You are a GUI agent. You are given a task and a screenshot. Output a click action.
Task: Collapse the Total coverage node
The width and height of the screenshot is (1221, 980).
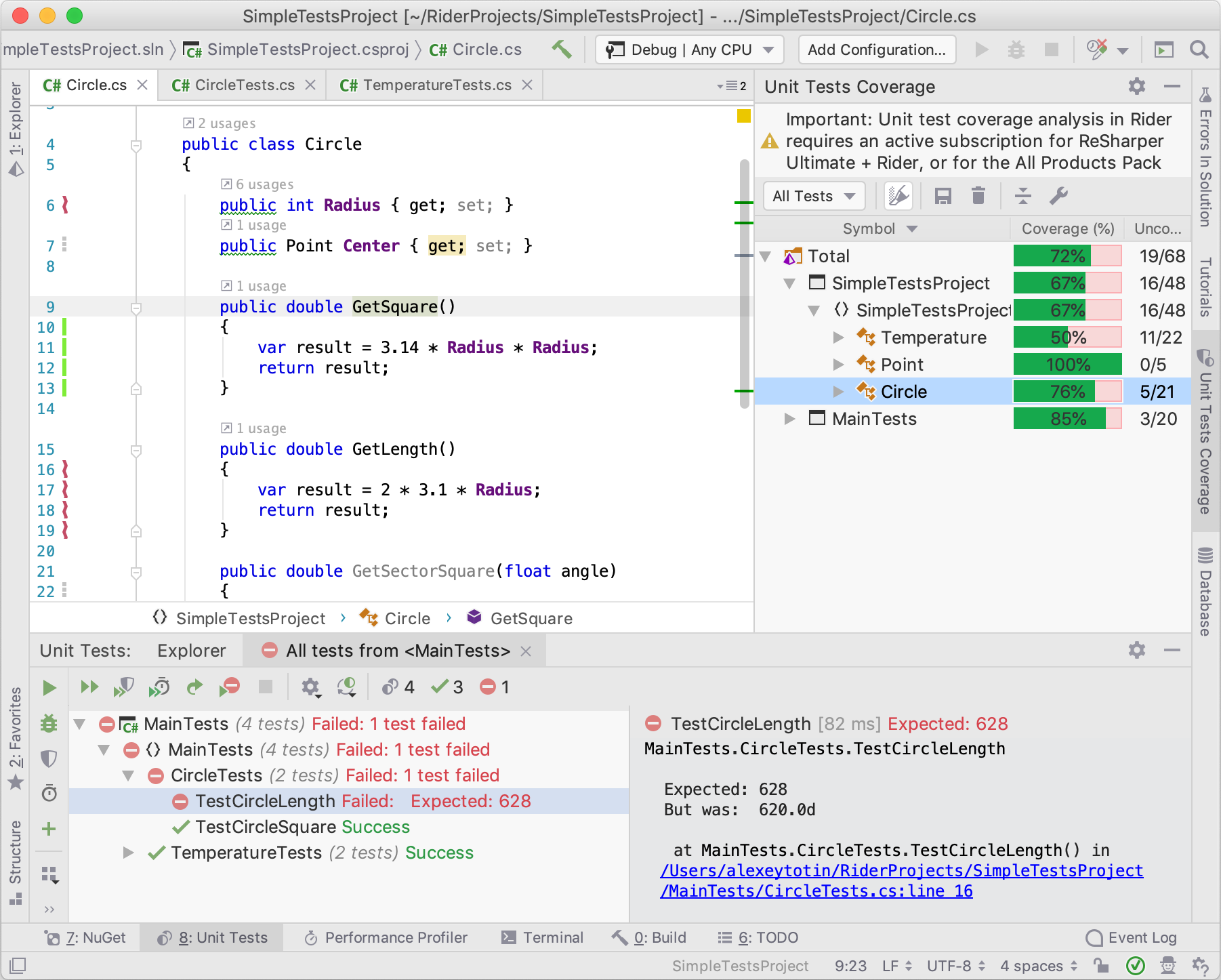click(x=766, y=256)
